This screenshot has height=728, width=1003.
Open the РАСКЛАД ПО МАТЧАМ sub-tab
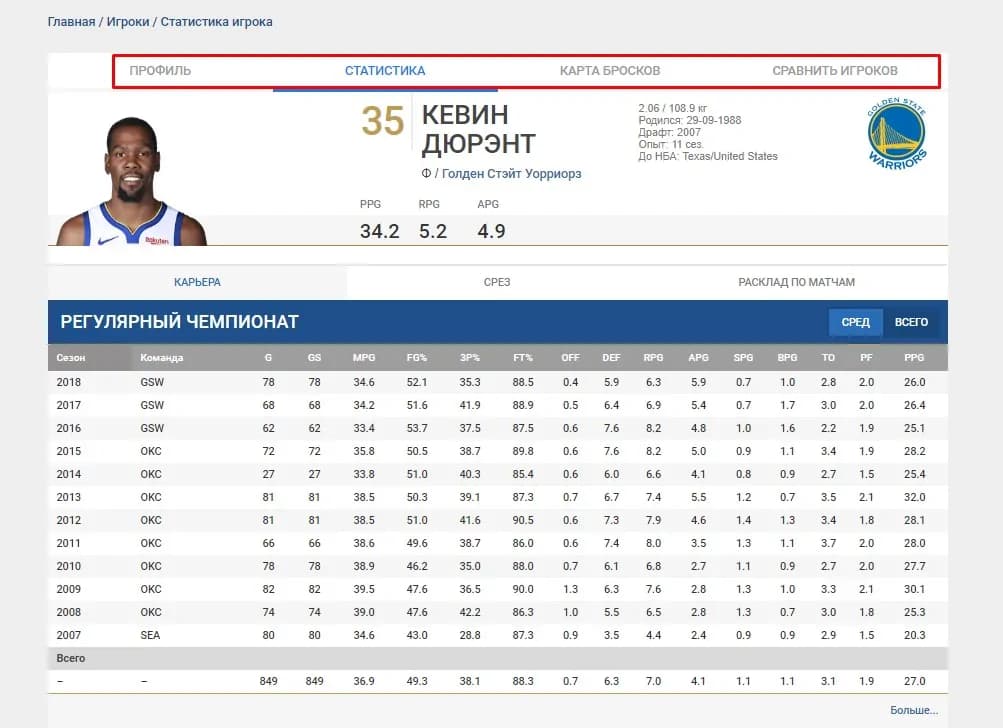(x=796, y=282)
